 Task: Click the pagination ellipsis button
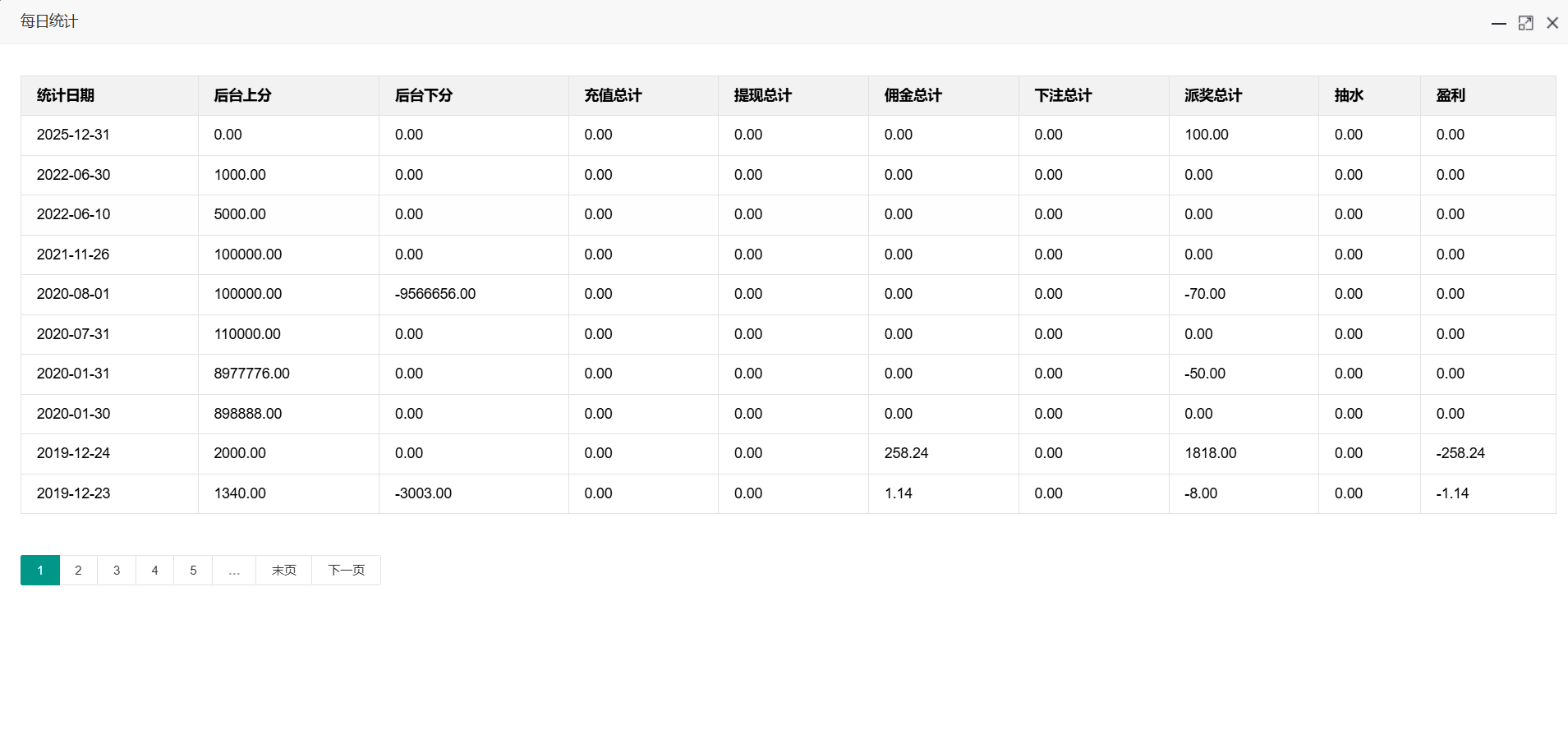point(234,570)
